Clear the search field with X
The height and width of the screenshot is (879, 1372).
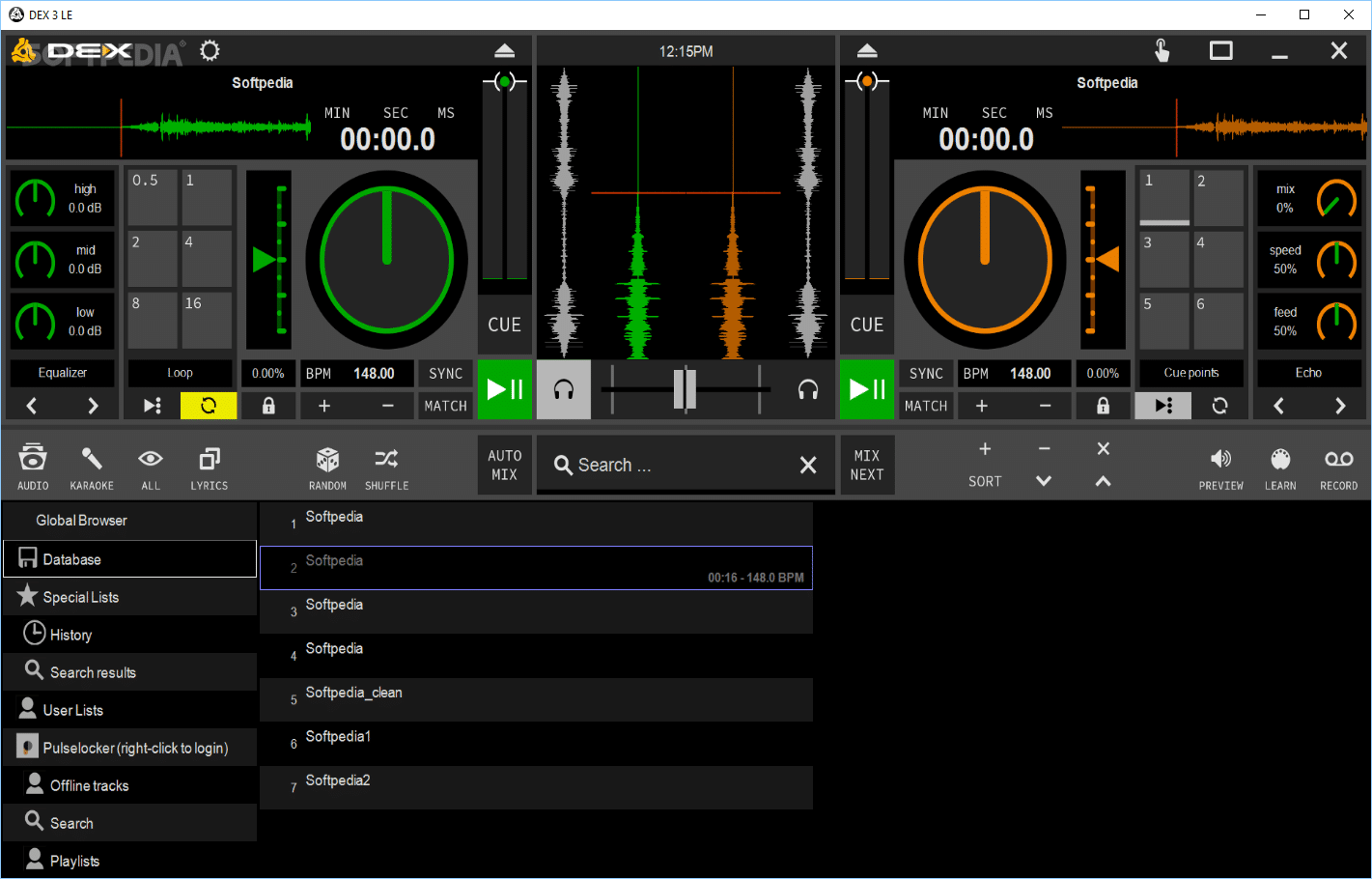808,465
